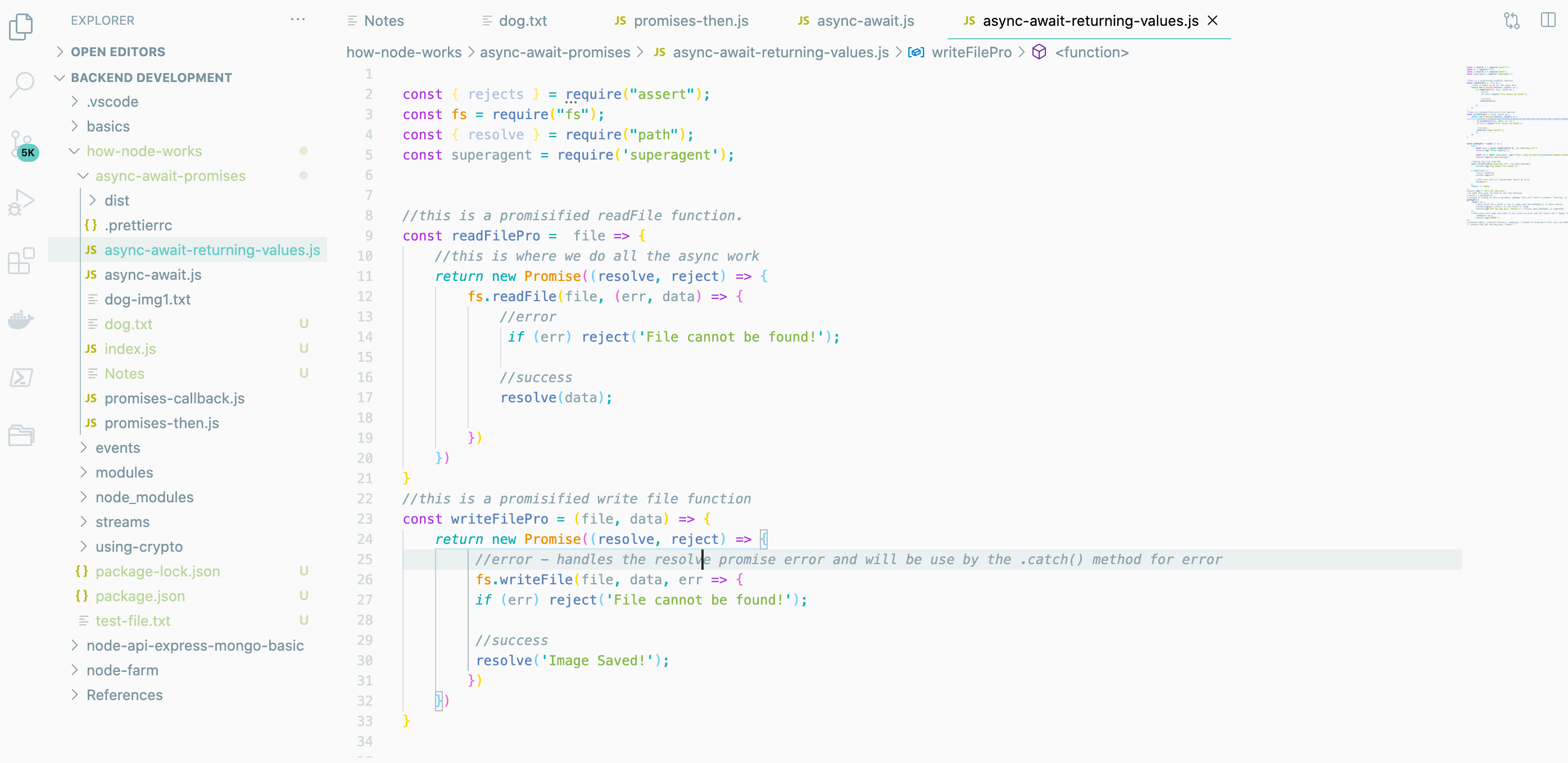The image size is (1568, 763).
Task: Expand the node_modules folder
Action: coord(145,497)
